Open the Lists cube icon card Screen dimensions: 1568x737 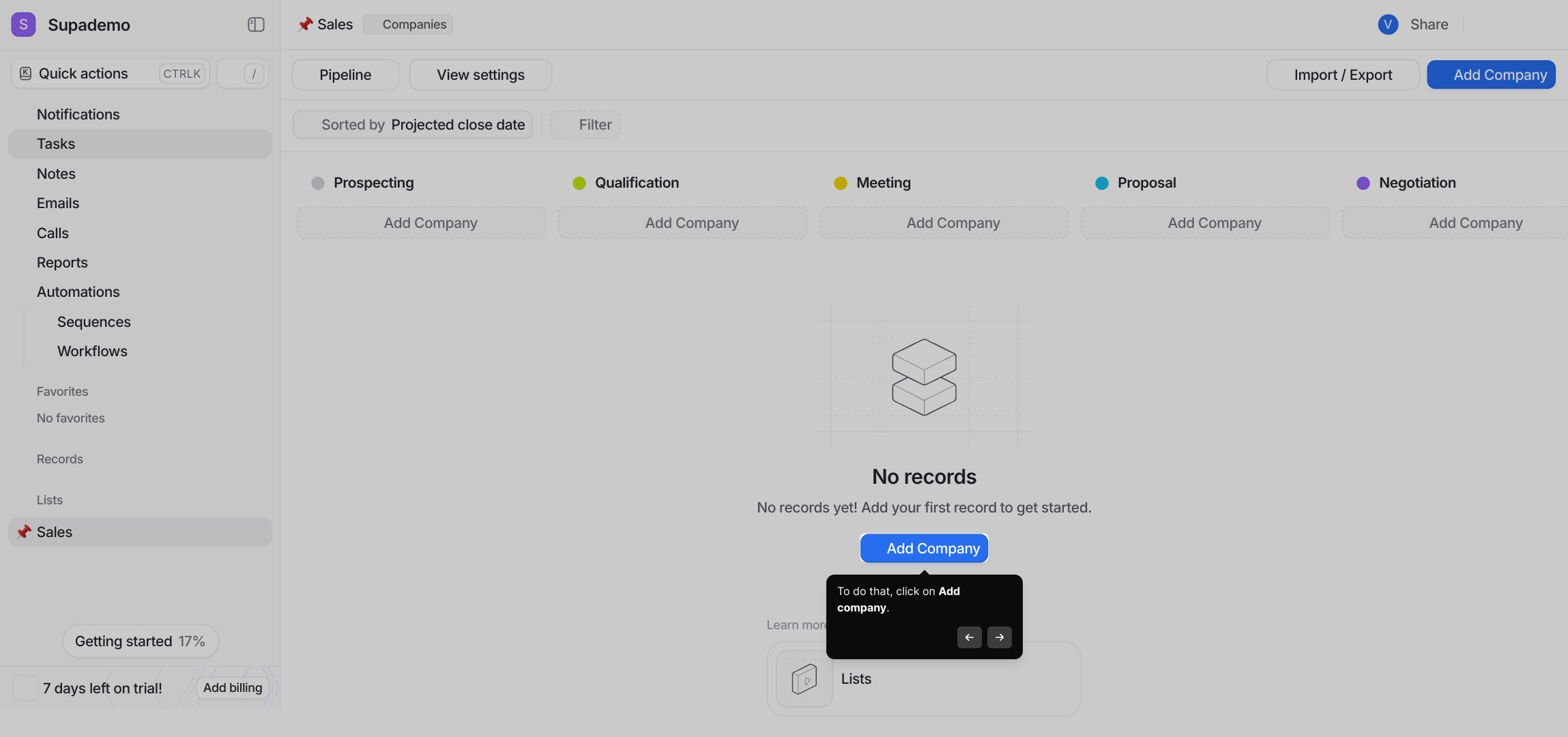(x=804, y=679)
